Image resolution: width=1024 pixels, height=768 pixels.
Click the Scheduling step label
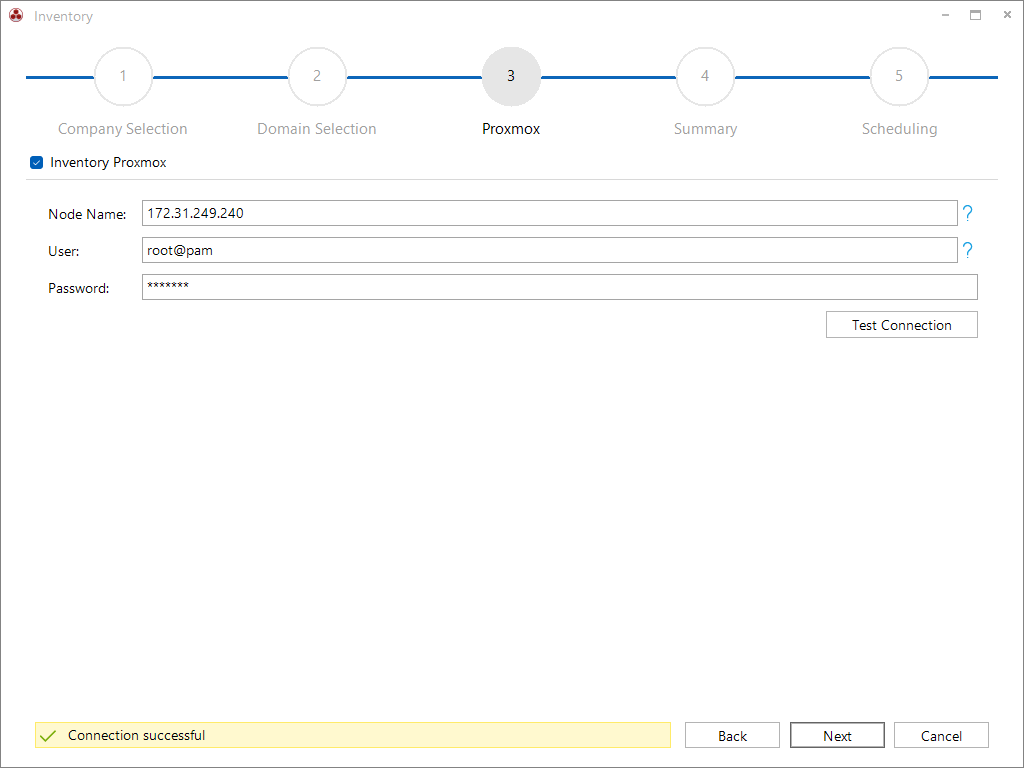(x=899, y=129)
